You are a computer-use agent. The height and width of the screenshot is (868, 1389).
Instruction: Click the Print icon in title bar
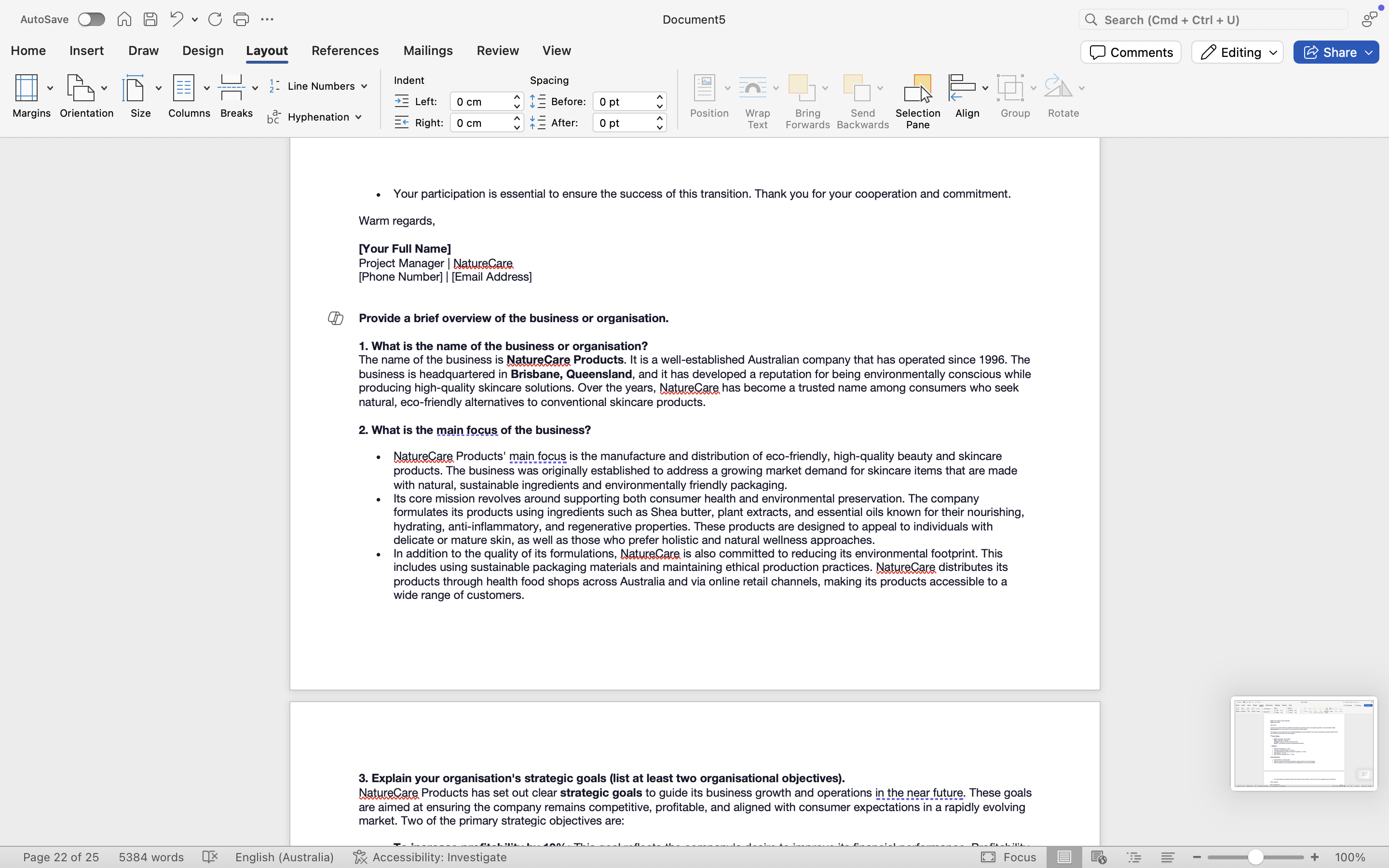click(241, 19)
